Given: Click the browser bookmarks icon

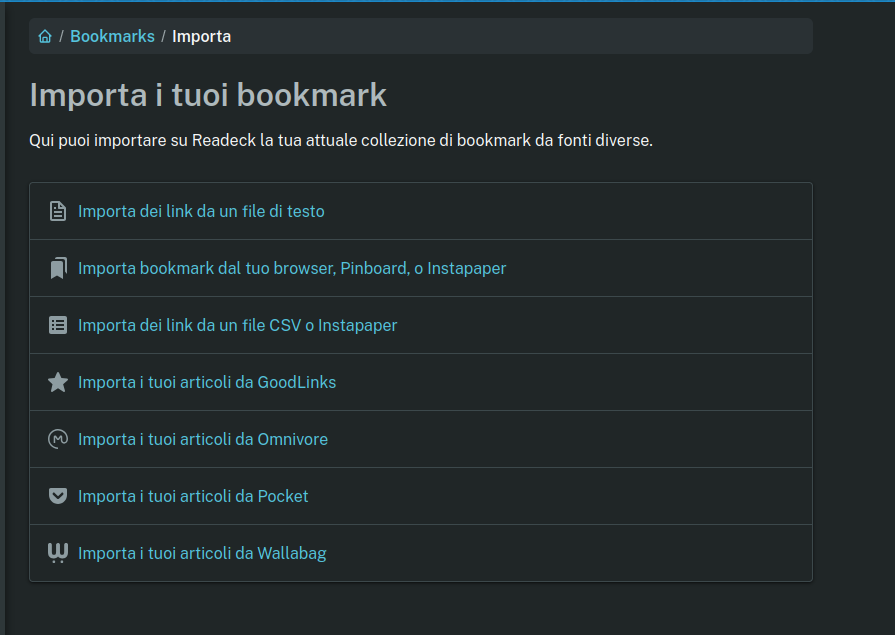Looking at the screenshot, I should coord(58,268).
